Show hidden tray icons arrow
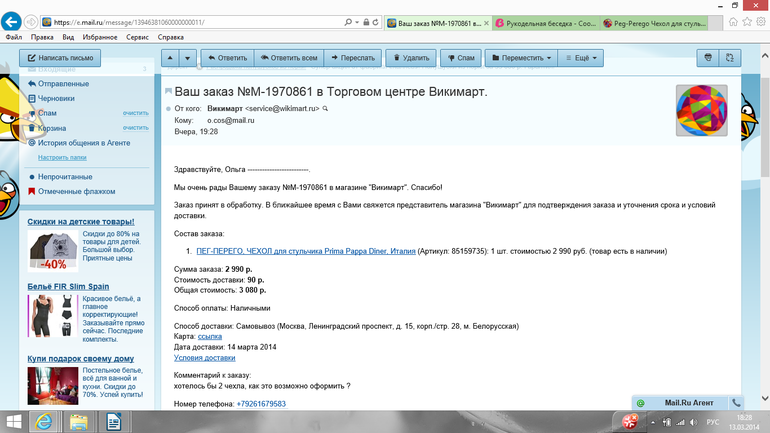The height and width of the screenshot is (433, 770). click(653, 422)
